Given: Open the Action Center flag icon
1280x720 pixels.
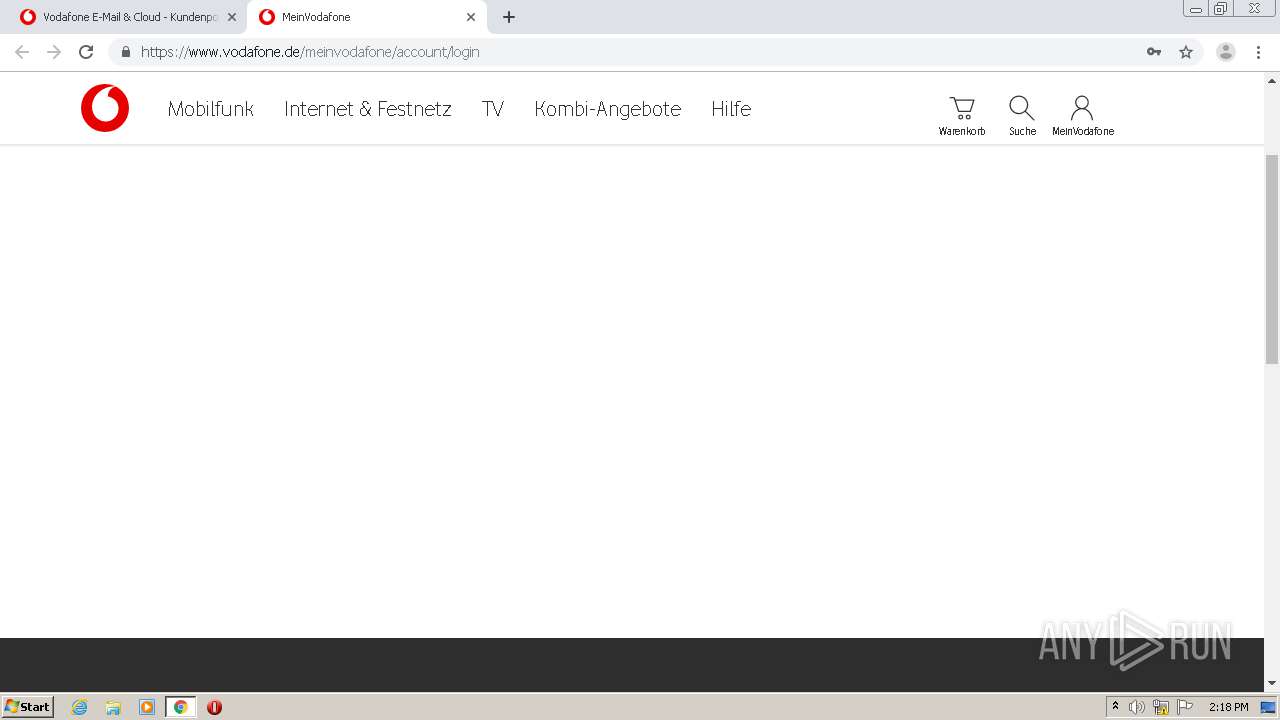Looking at the screenshot, I should click(1185, 707).
